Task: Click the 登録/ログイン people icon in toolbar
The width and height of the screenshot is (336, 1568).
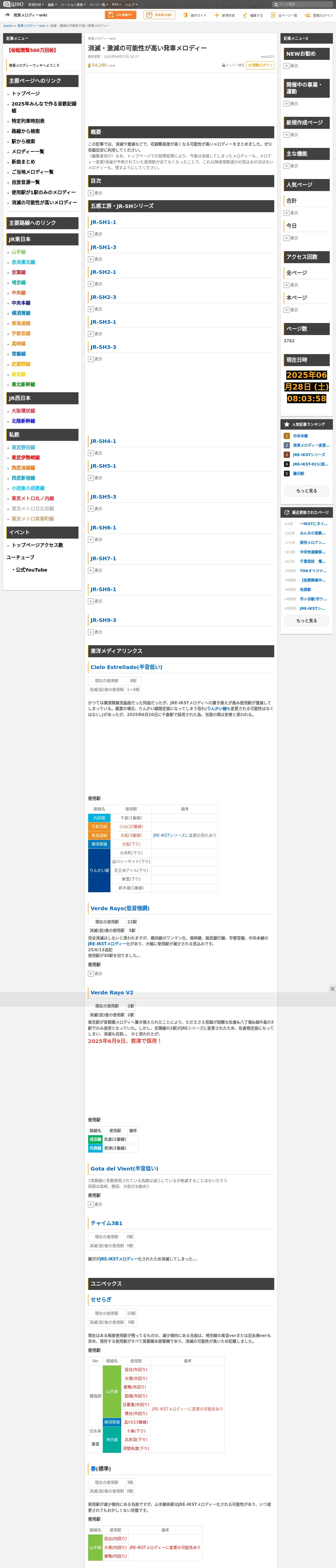Action: 307,15
